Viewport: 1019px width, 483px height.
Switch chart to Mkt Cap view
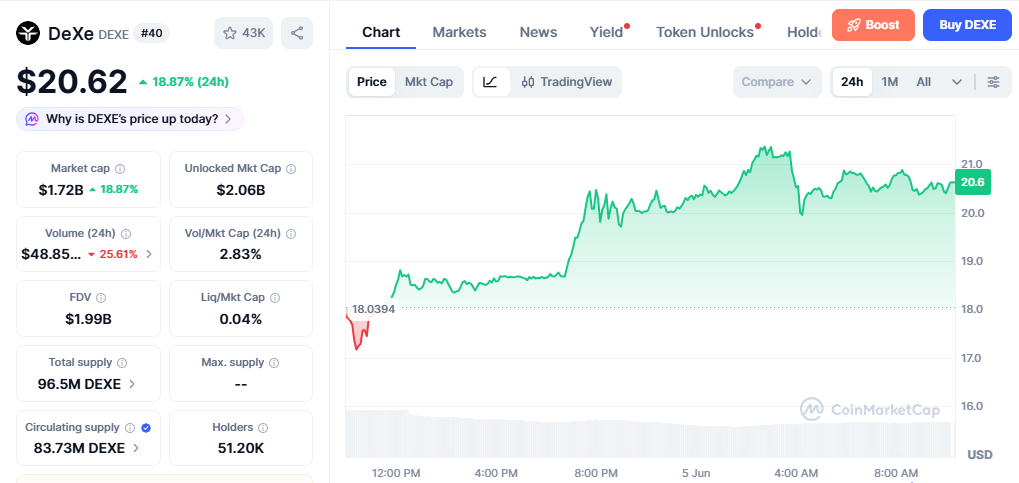point(429,82)
